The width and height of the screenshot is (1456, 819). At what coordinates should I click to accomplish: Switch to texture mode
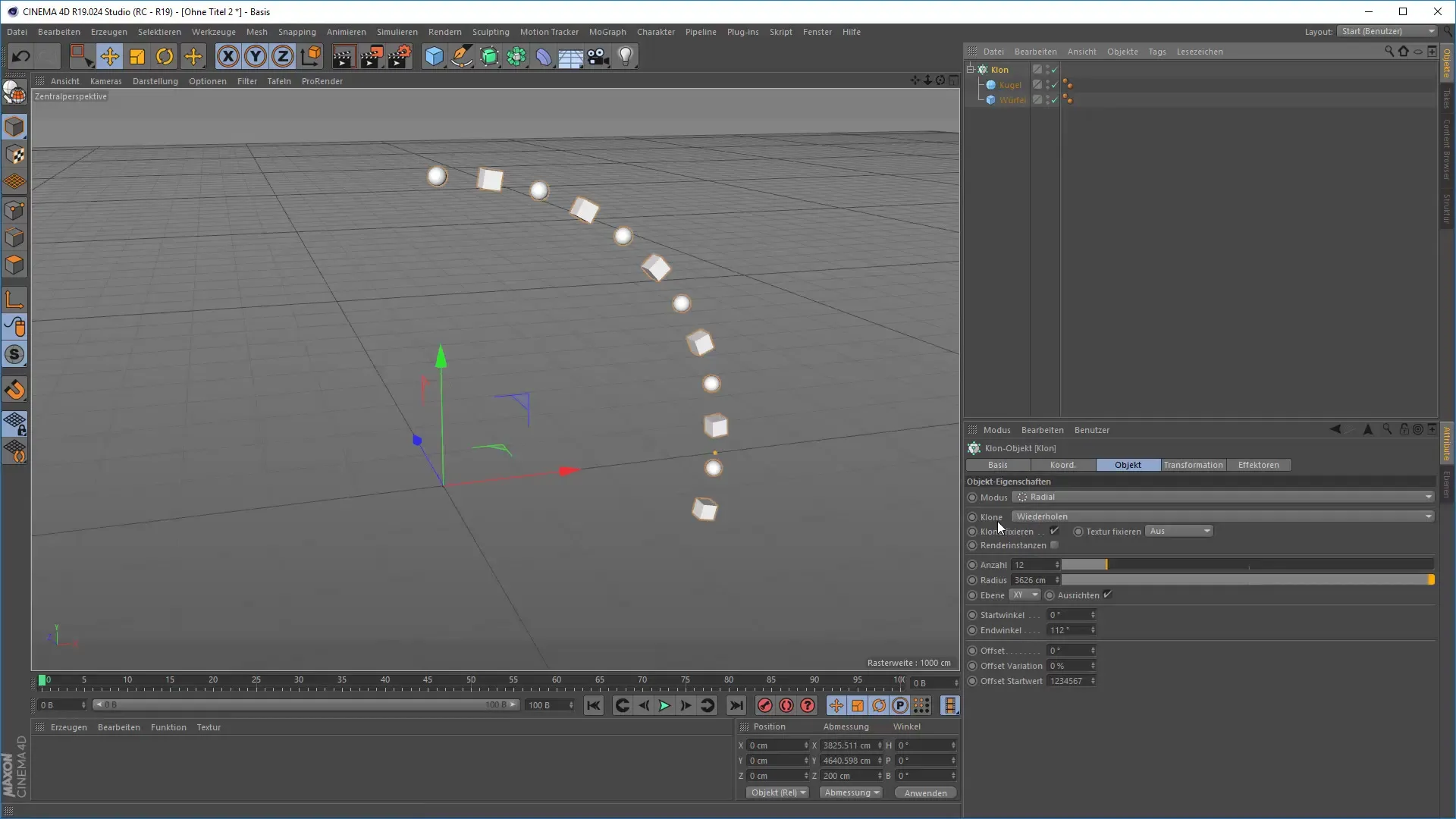click(x=14, y=155)
